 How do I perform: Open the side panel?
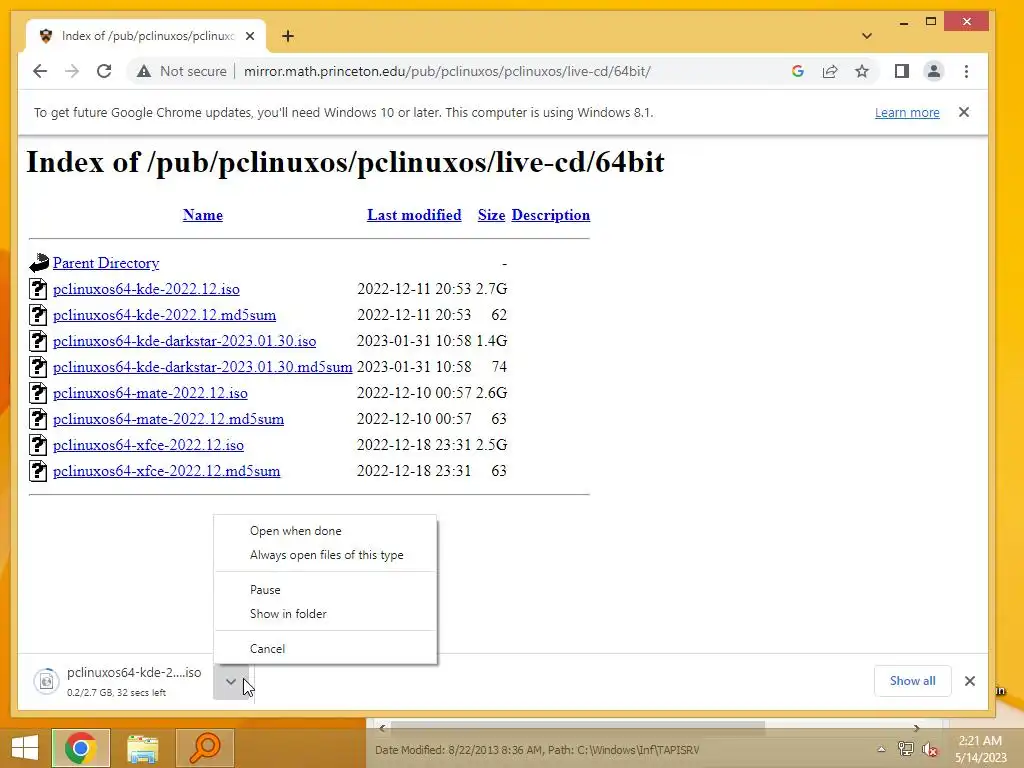(902, 71)
